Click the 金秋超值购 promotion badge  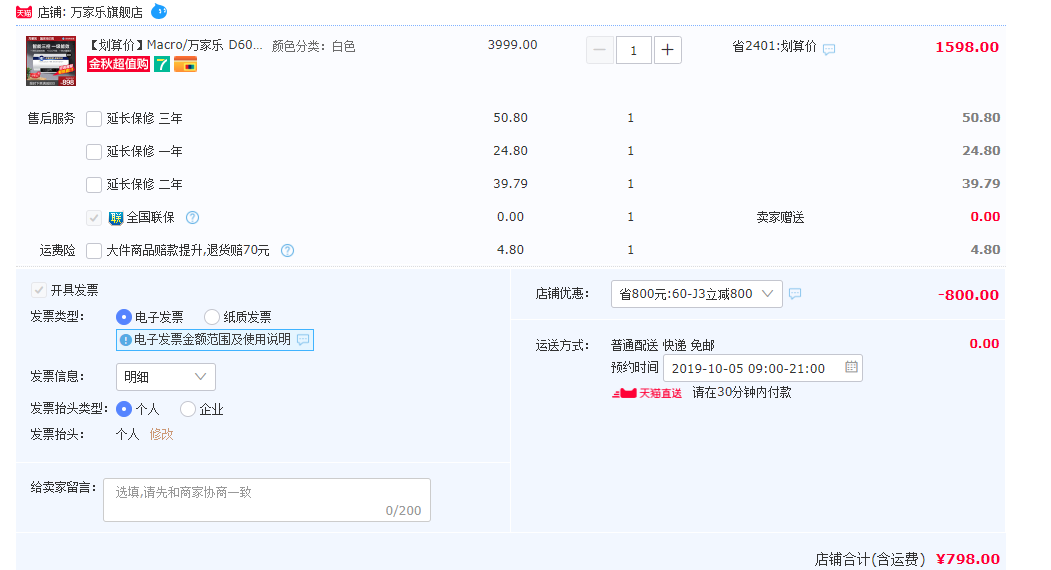tap(119, 64)
